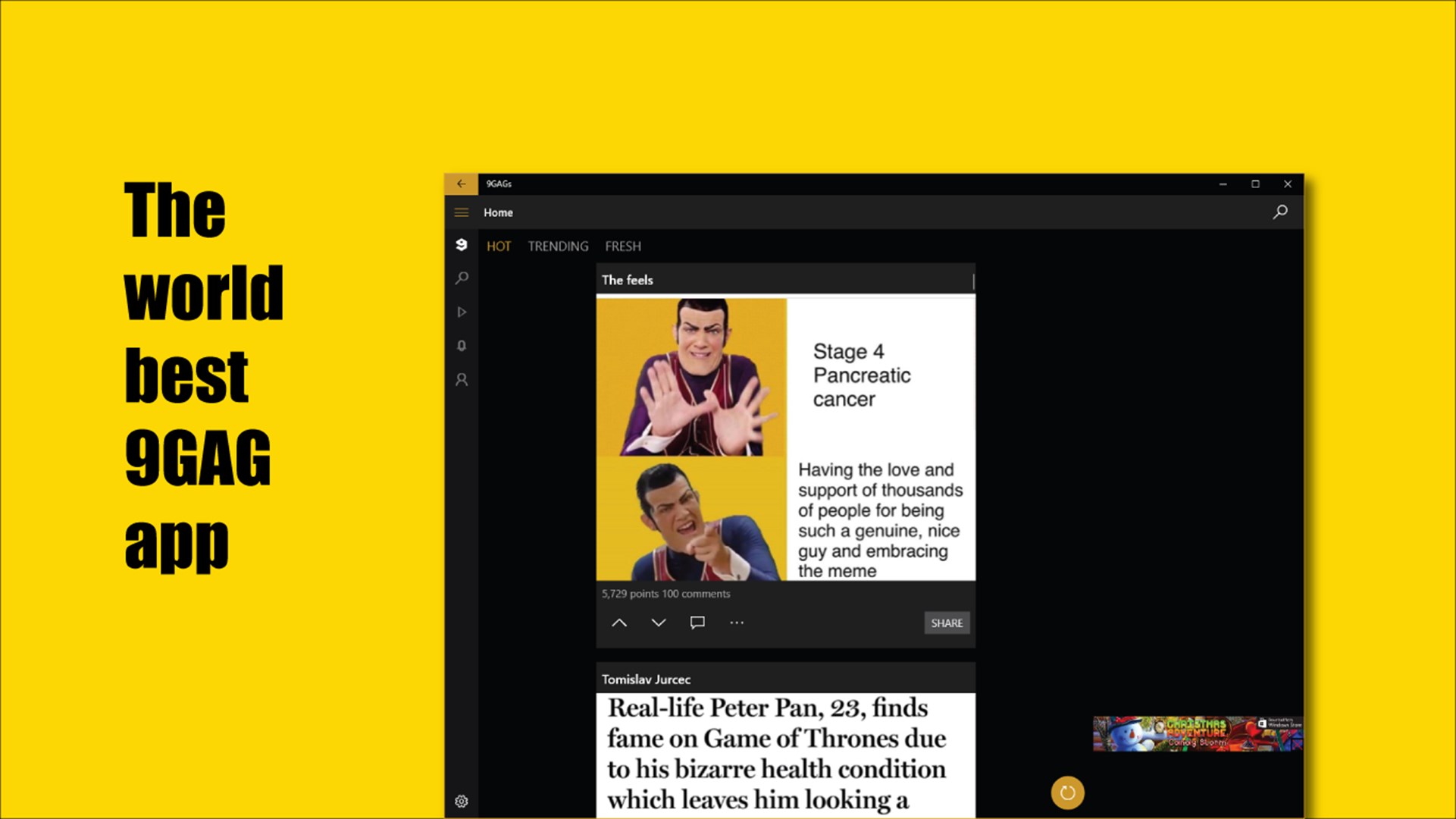Open the hamburger navigation menu
Viewport: 1456px width, 819px height.
point(461,213)
